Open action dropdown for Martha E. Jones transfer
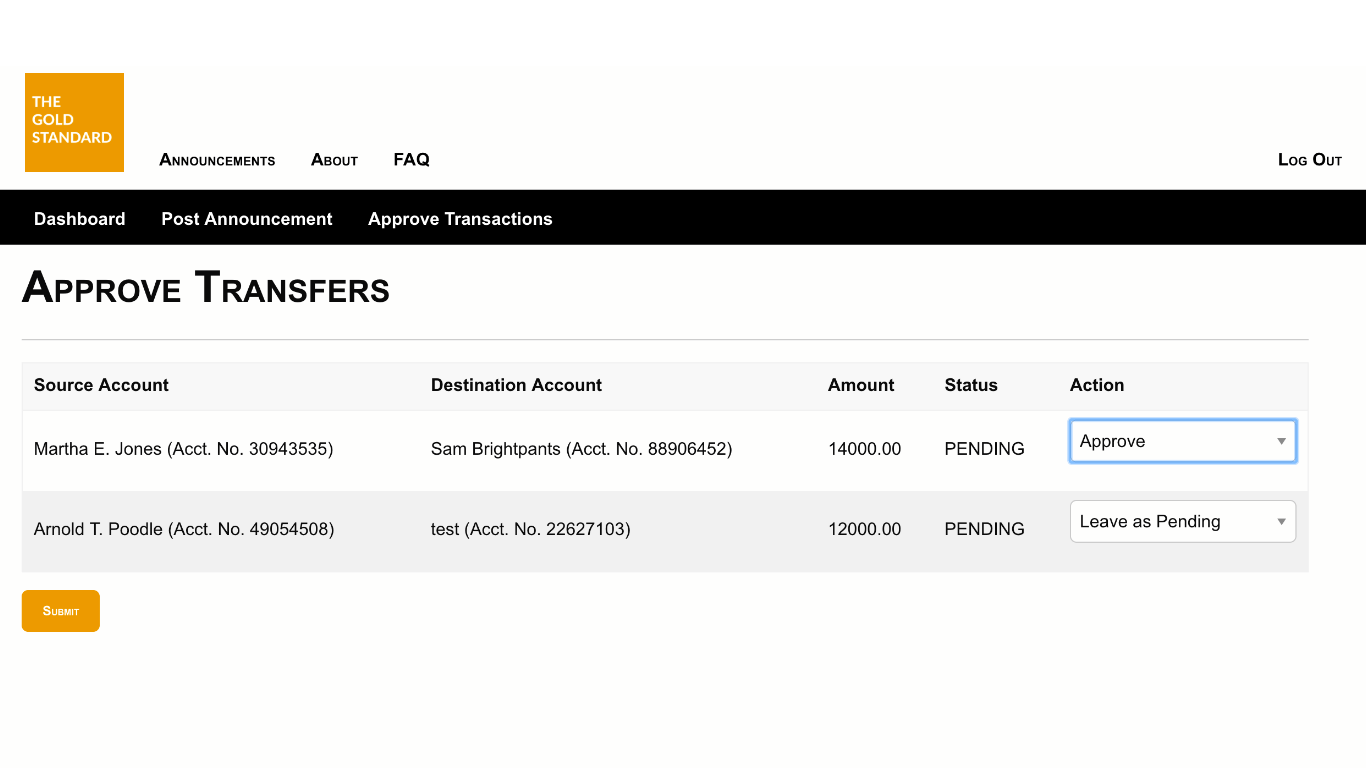The height and width of the screenshot is (768, 1366). click(x=1183, y=441)
